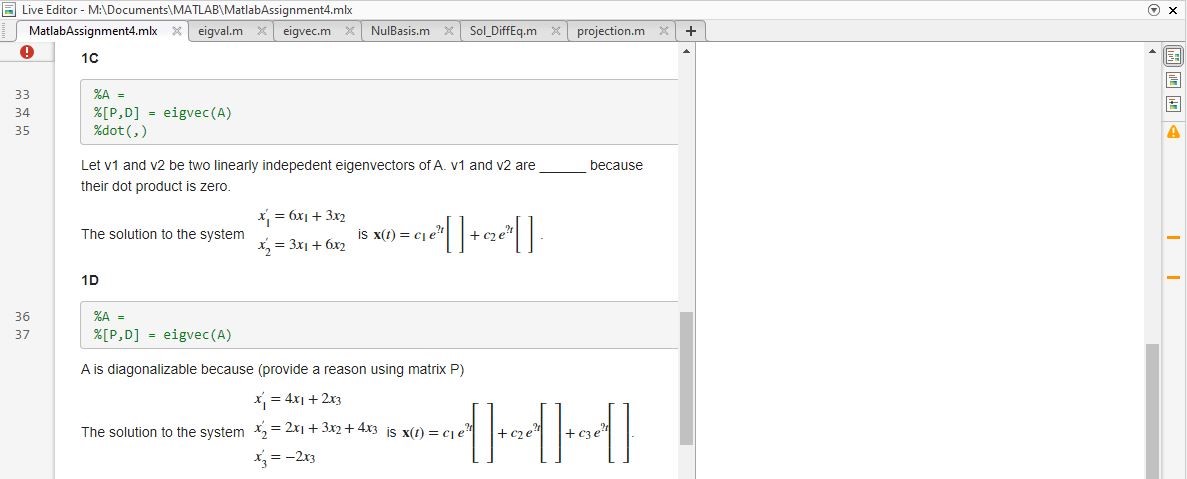This screenshot has height=479, width=1187.
Task: Click equation x1' = 4x1 + 2x3
Action: (x=298, y=399)
